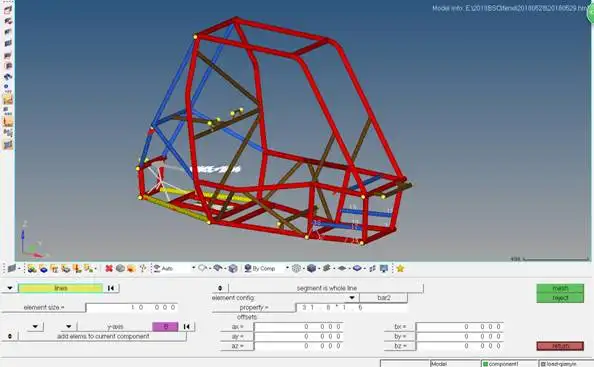Viewport: 594px width, 367px height.
Task: Click the gray sphere icon beside the delete X
Action: (x=120, y=269)
